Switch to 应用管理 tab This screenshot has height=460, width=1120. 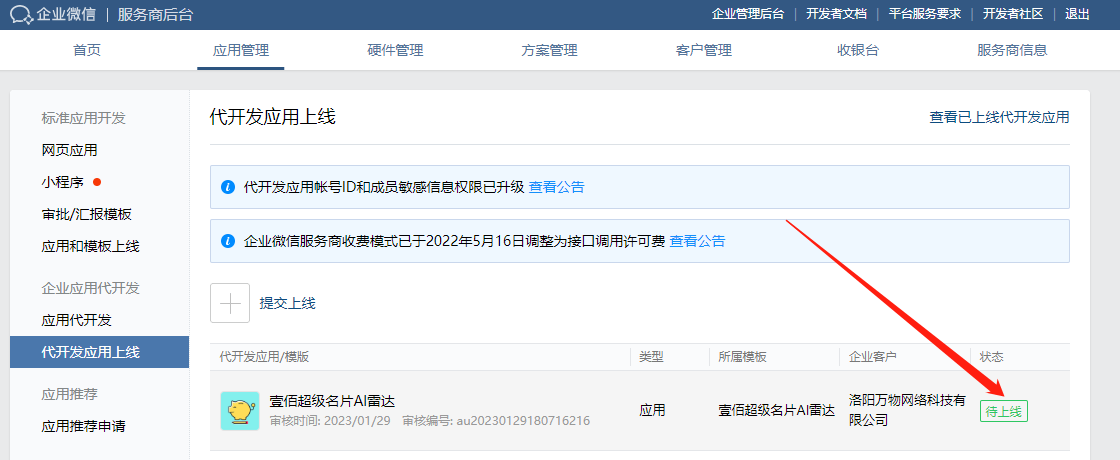coord(241,51)
